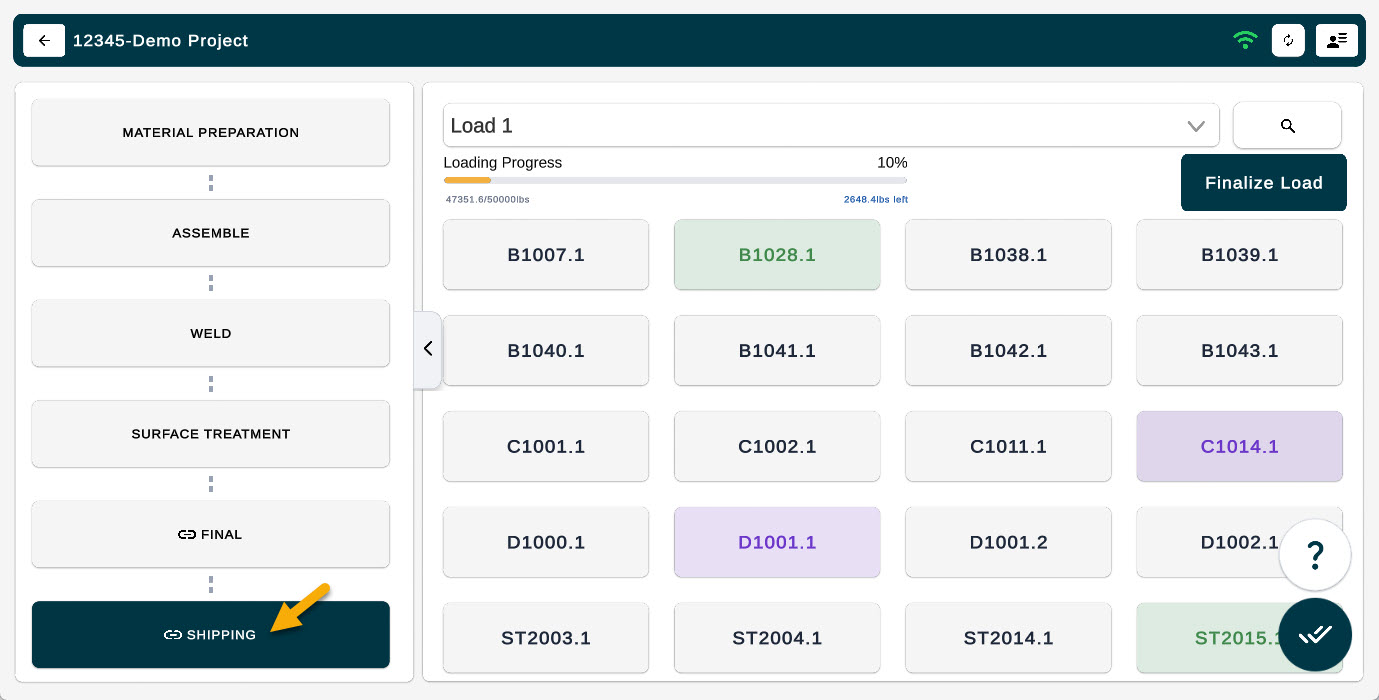The width and height of the screenshot is (1379, 700).
Task: Click the Loading Progress bar
Action: point(675,180)
